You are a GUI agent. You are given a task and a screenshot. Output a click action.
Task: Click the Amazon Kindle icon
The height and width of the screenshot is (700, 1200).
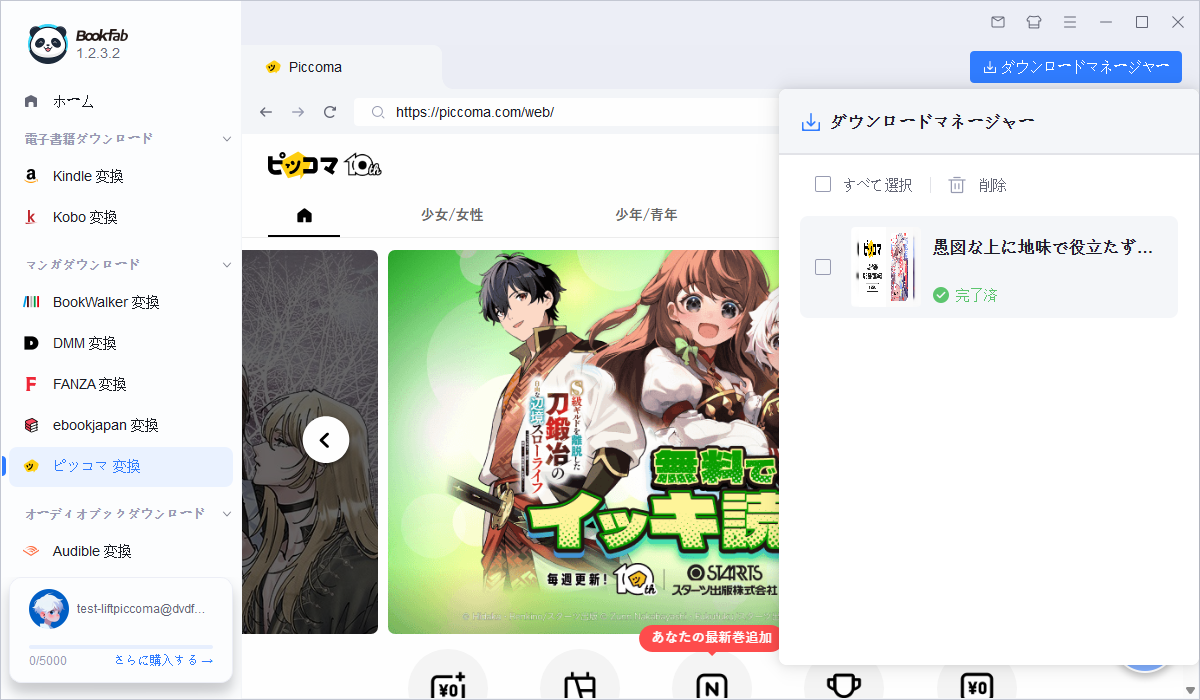pyautogui.click(x=31, y=176)
